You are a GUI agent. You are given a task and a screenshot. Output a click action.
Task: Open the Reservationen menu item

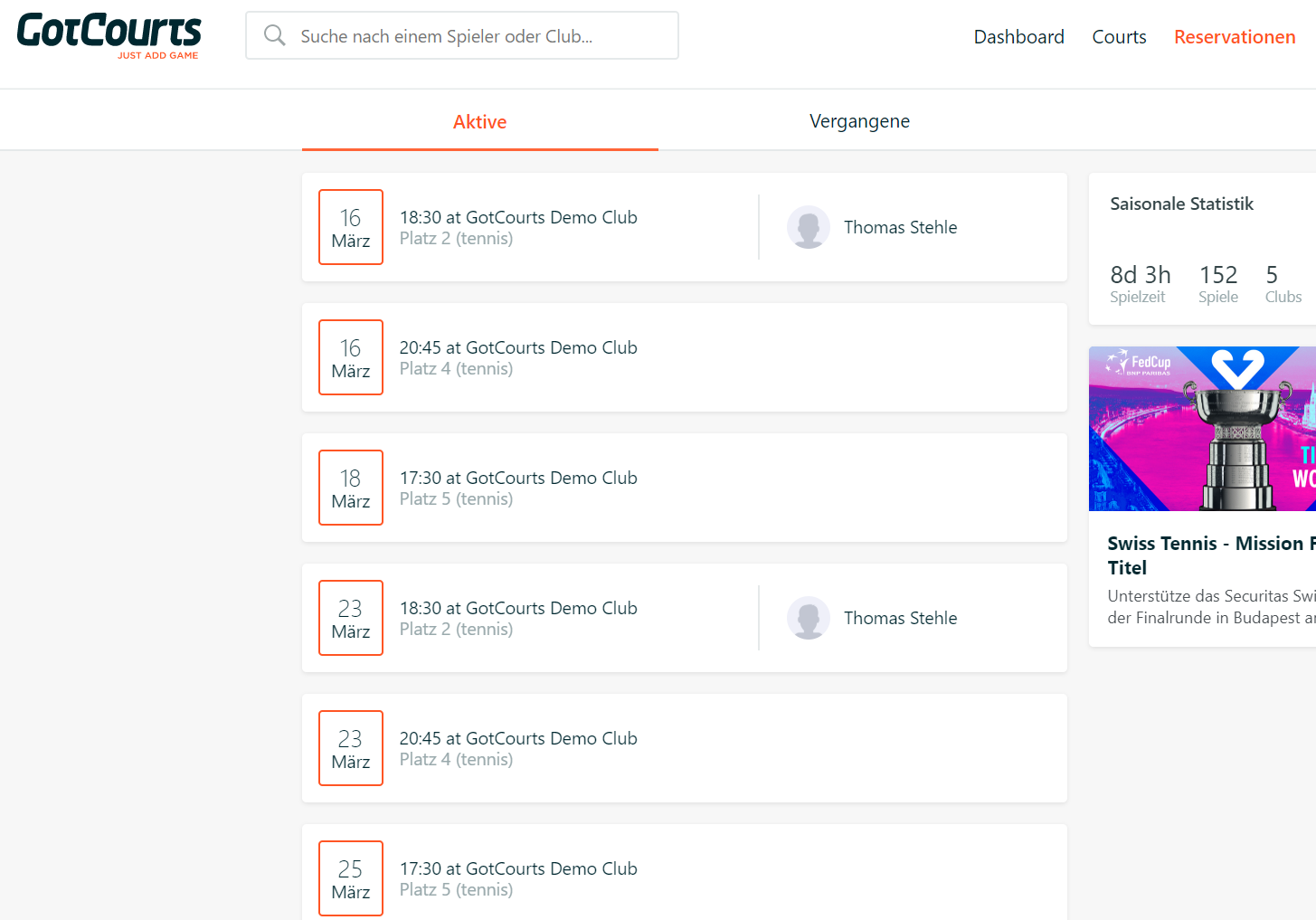pos(1235,37)
